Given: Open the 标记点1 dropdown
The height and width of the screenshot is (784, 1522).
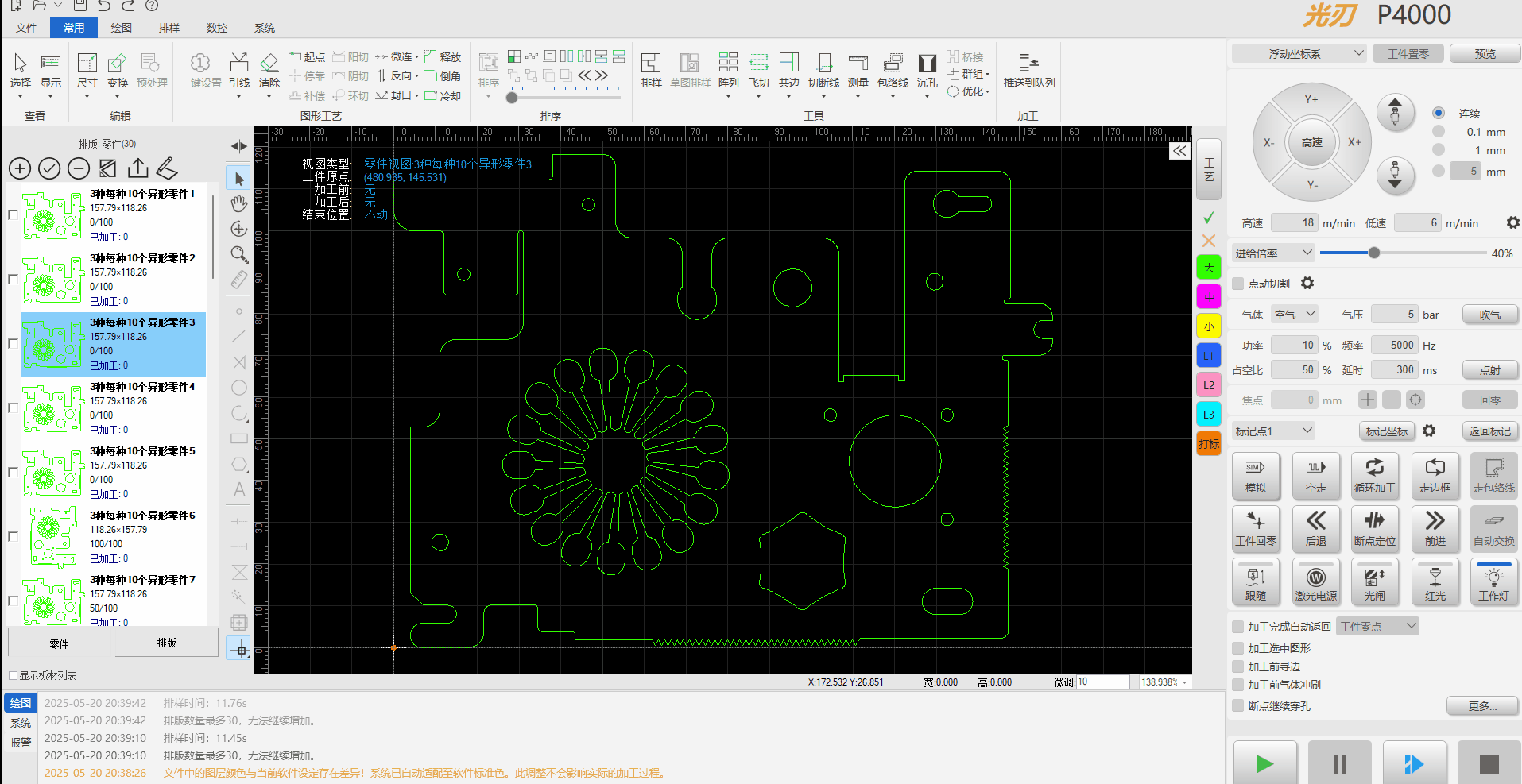Looking at the screenshot, I should (1273, 431).
